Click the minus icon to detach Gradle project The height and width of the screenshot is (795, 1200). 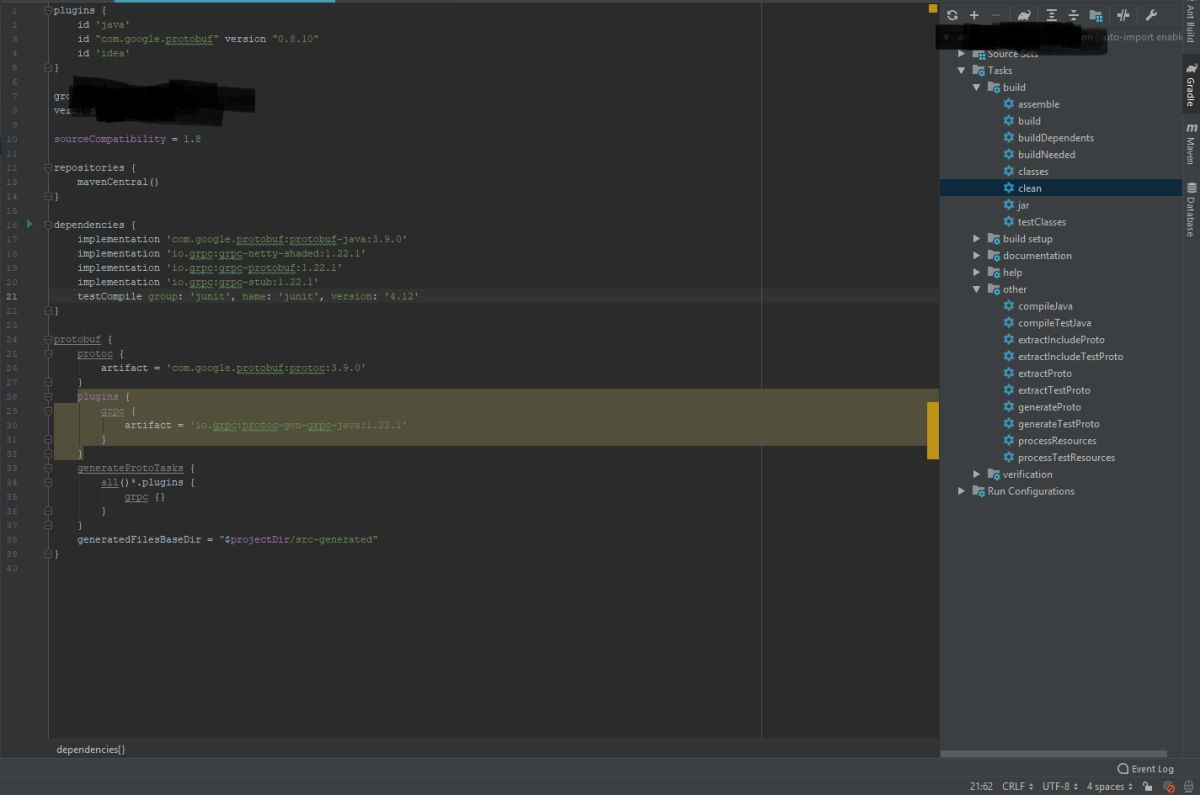pos(996,15)
